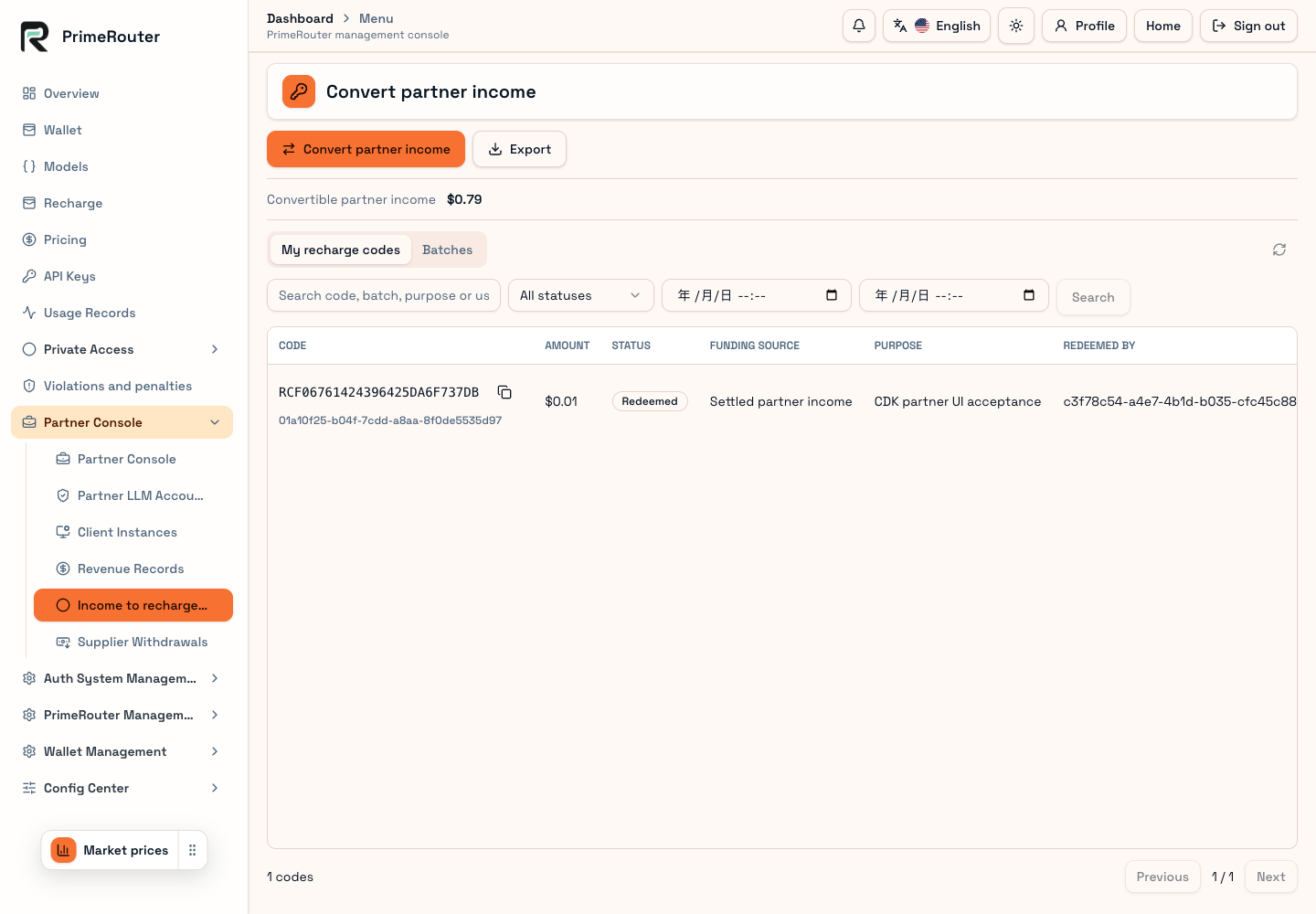Image resolution: width=1316 pixels, height=914 pixels.
Task: Toggle the light/dark theme sun icon
Action: [1016, 26]
